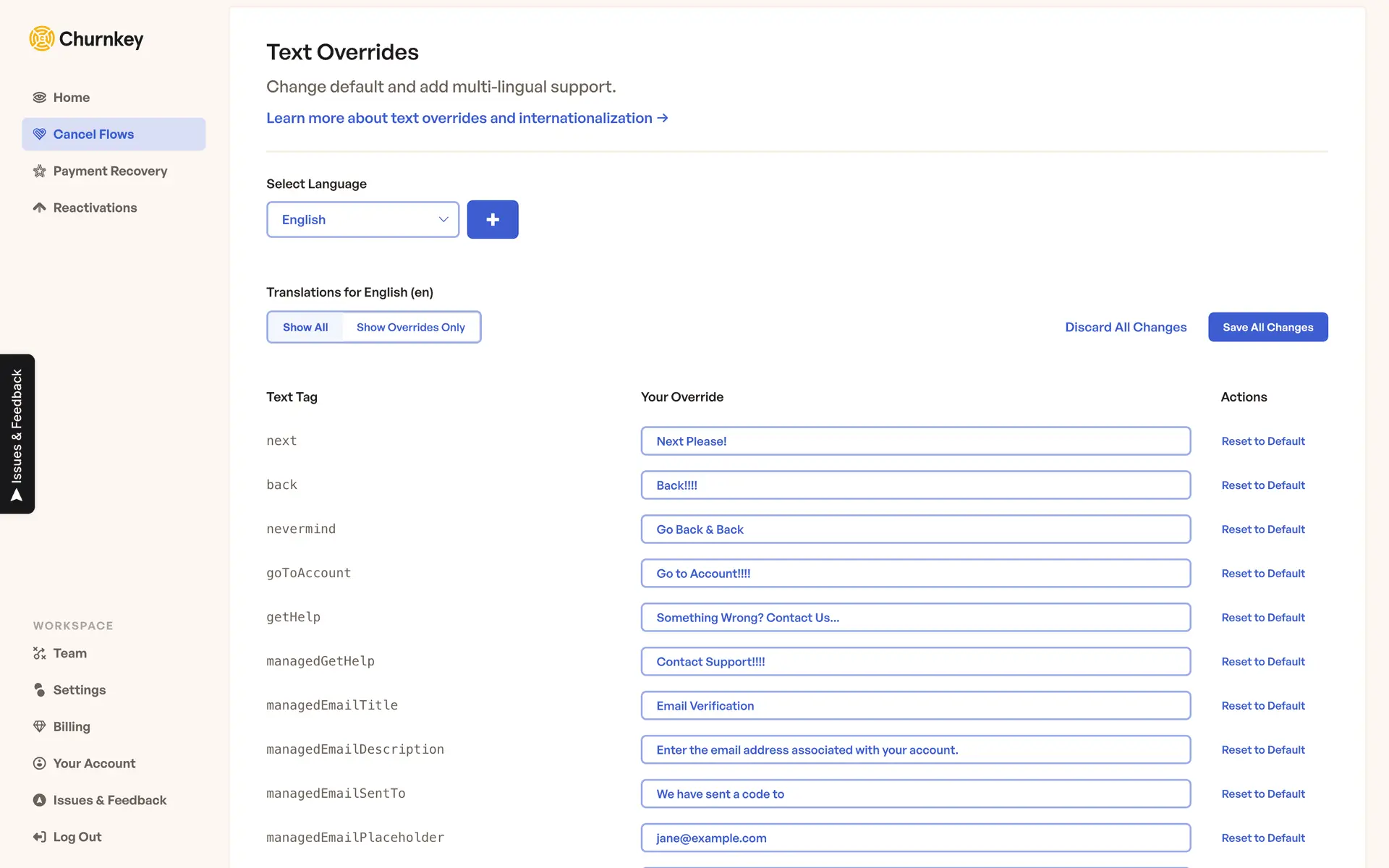
Task: Switch to Show Overrides Only
Action: (410, 328)
